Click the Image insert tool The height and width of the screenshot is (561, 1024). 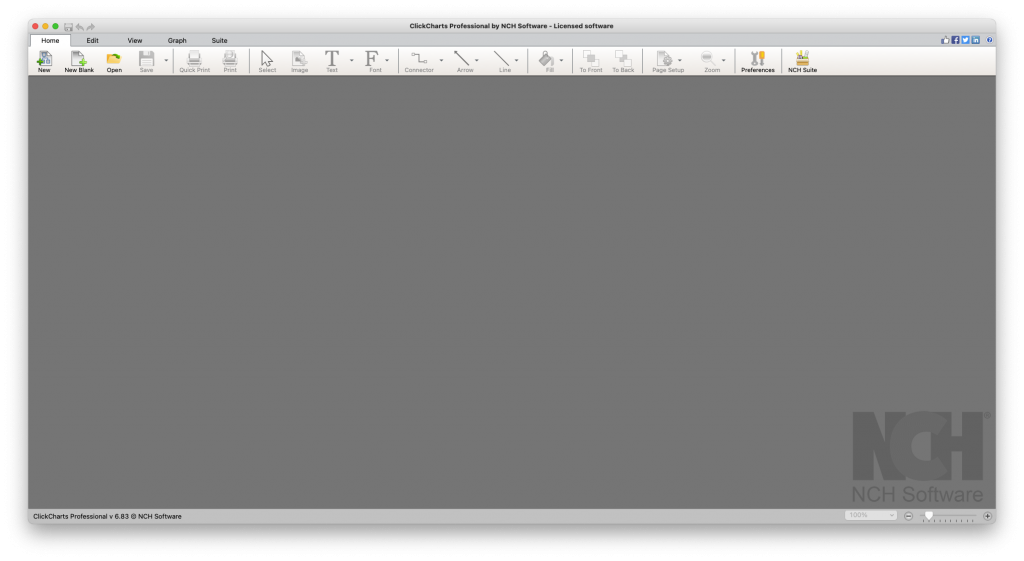click(299, 61)
